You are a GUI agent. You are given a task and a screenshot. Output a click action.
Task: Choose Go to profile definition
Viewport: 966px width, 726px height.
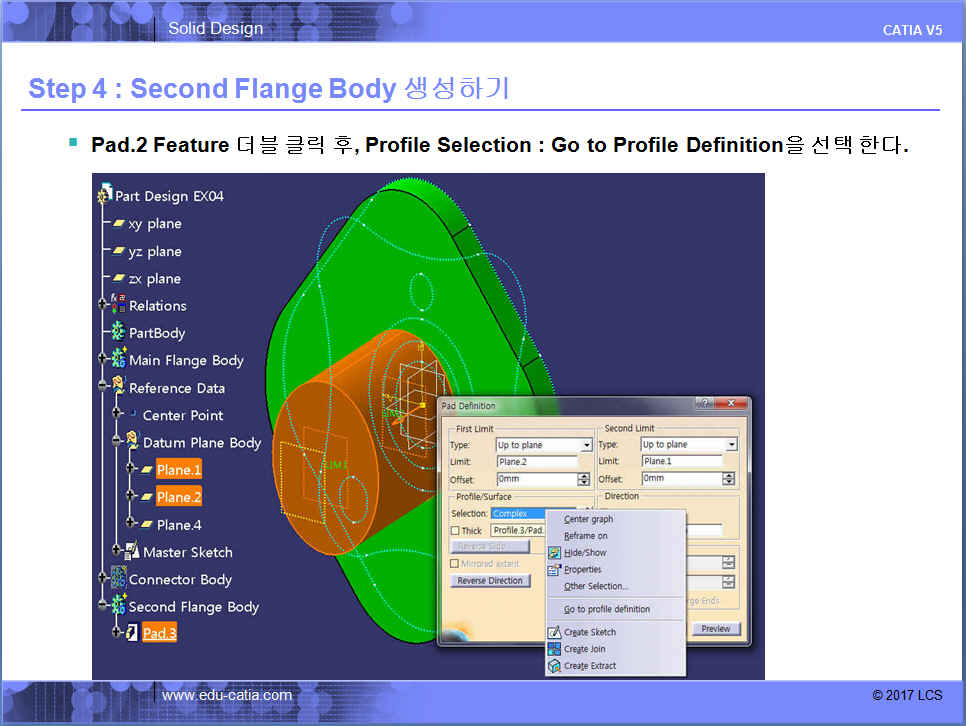[606, 609]
